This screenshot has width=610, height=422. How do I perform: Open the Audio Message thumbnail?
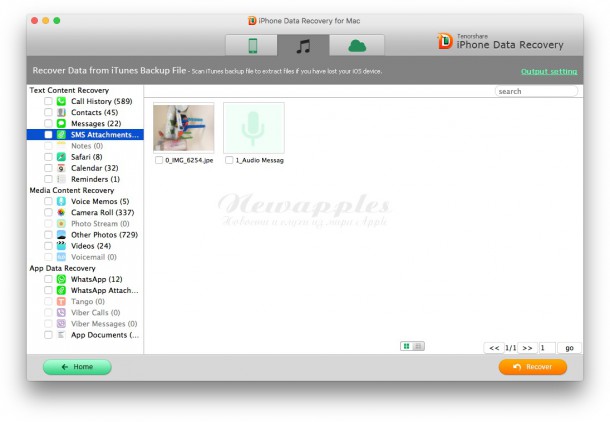(254, 128)
